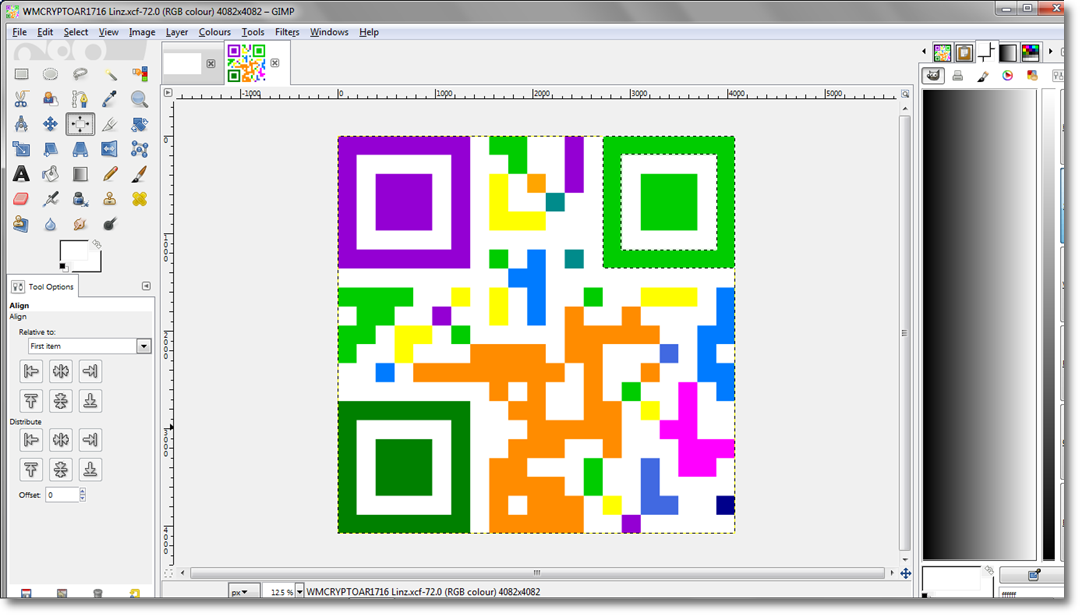1080x615 pixels.
Task: Reset toolbox colours to black and white
Action: pyautogui.click(x=63, y=267)
